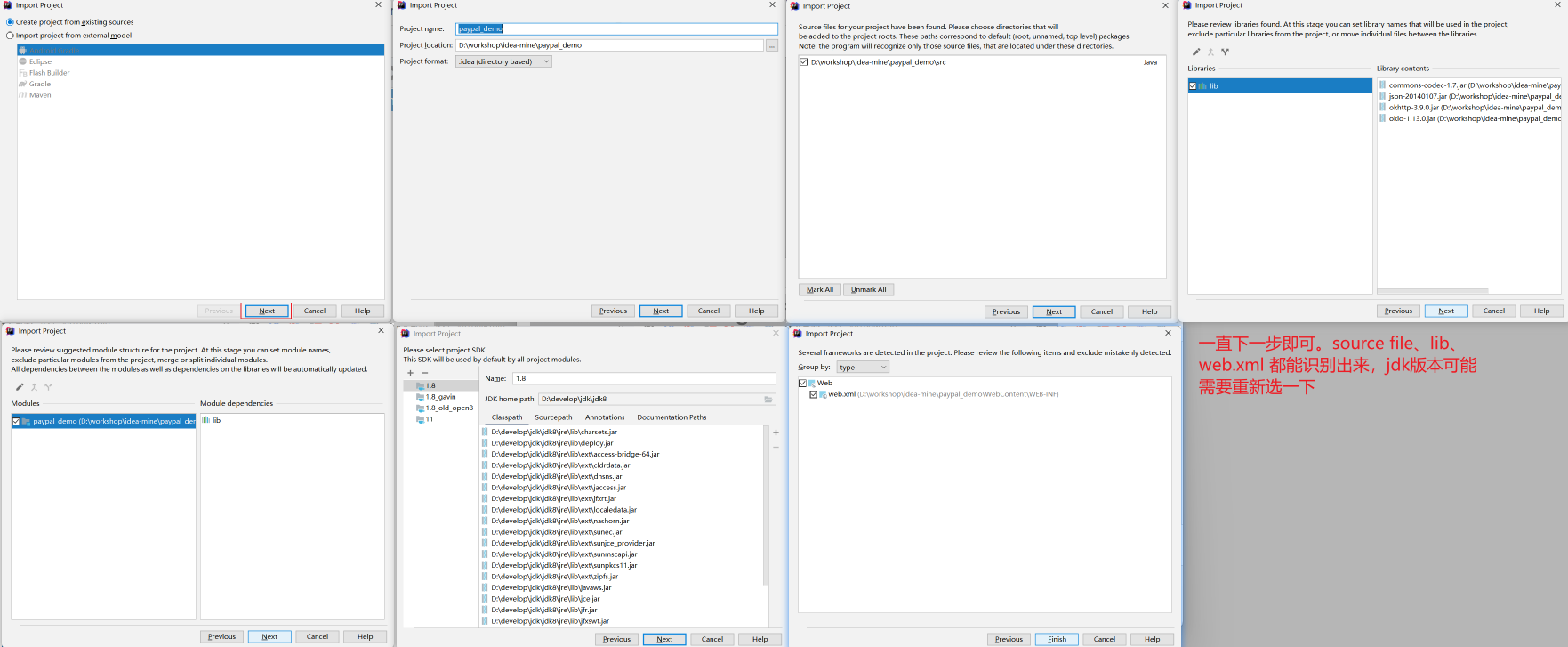Click the plus icon above the SDK list
This screenshot has width=1568, height=647.
[x=410, y=373]
